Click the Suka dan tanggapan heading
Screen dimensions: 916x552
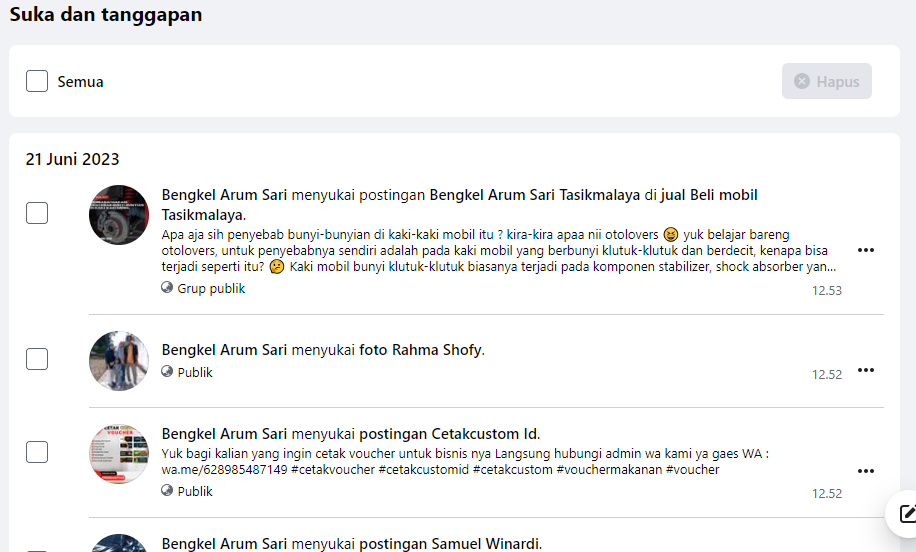click(x=106, y=15)
